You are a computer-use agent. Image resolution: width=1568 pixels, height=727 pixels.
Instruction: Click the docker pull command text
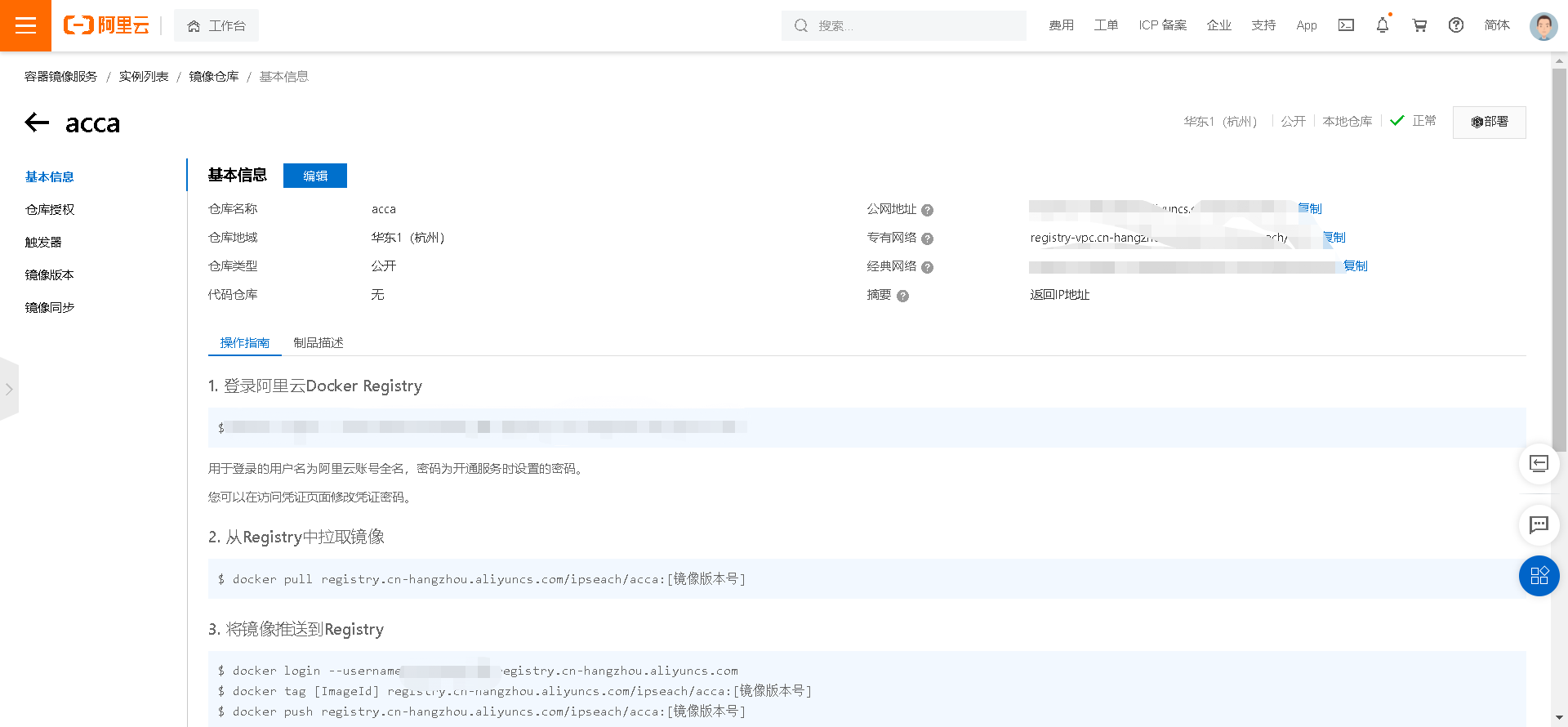pos(482,579)
